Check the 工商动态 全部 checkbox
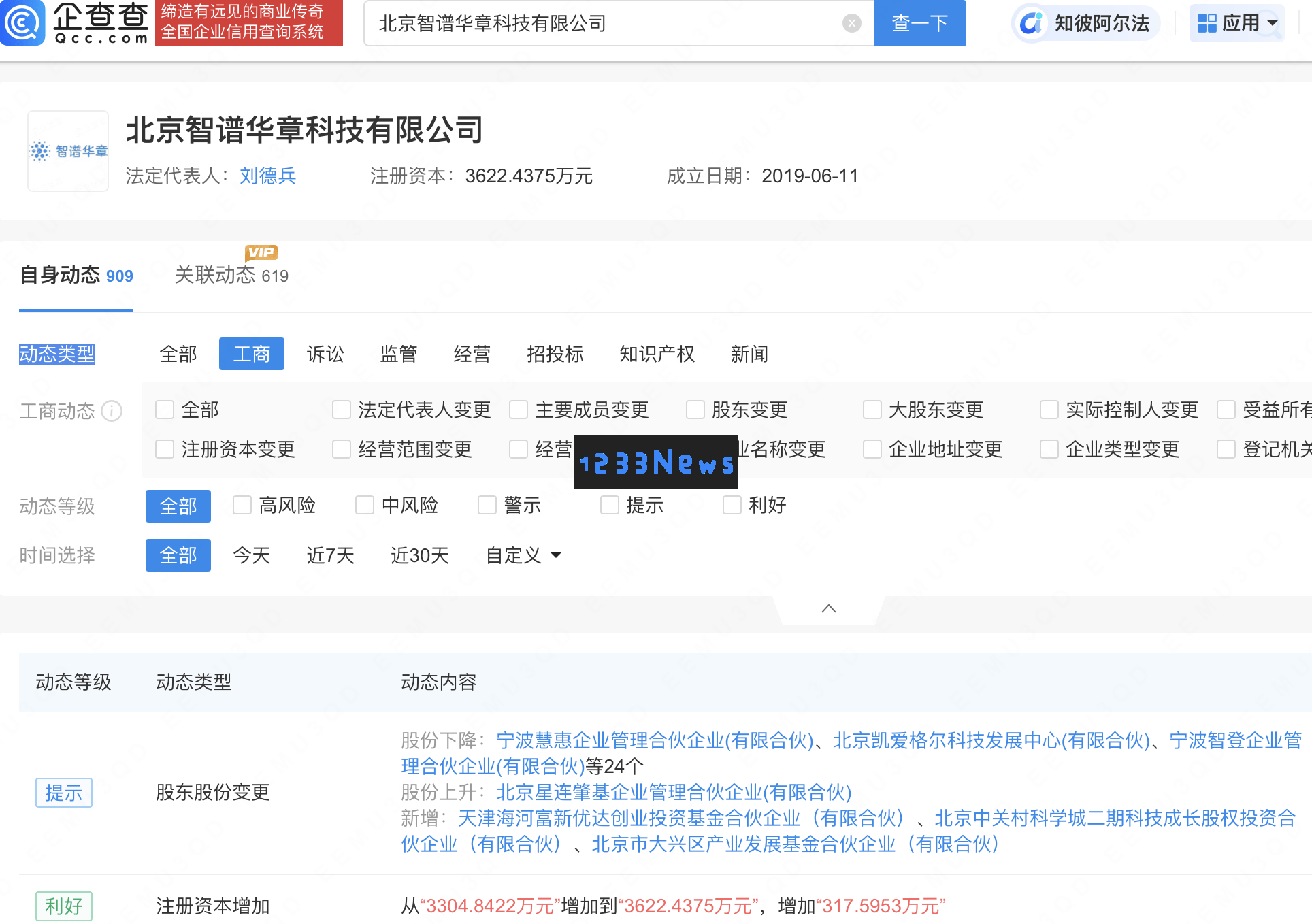This screenshot has height=924, width=1312. [165, 410]
